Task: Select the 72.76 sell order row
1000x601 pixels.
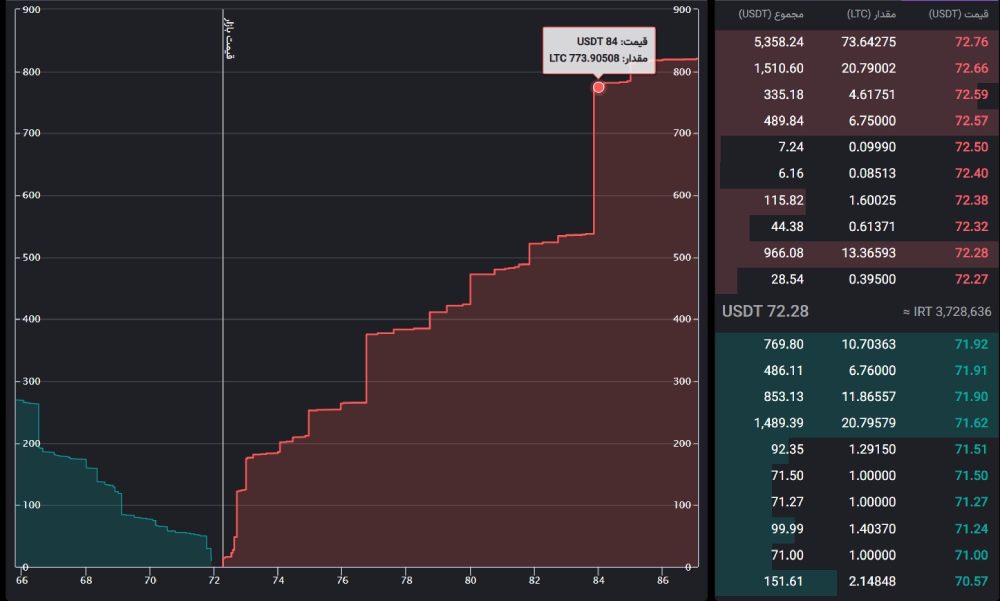Action: pos(856,42)
